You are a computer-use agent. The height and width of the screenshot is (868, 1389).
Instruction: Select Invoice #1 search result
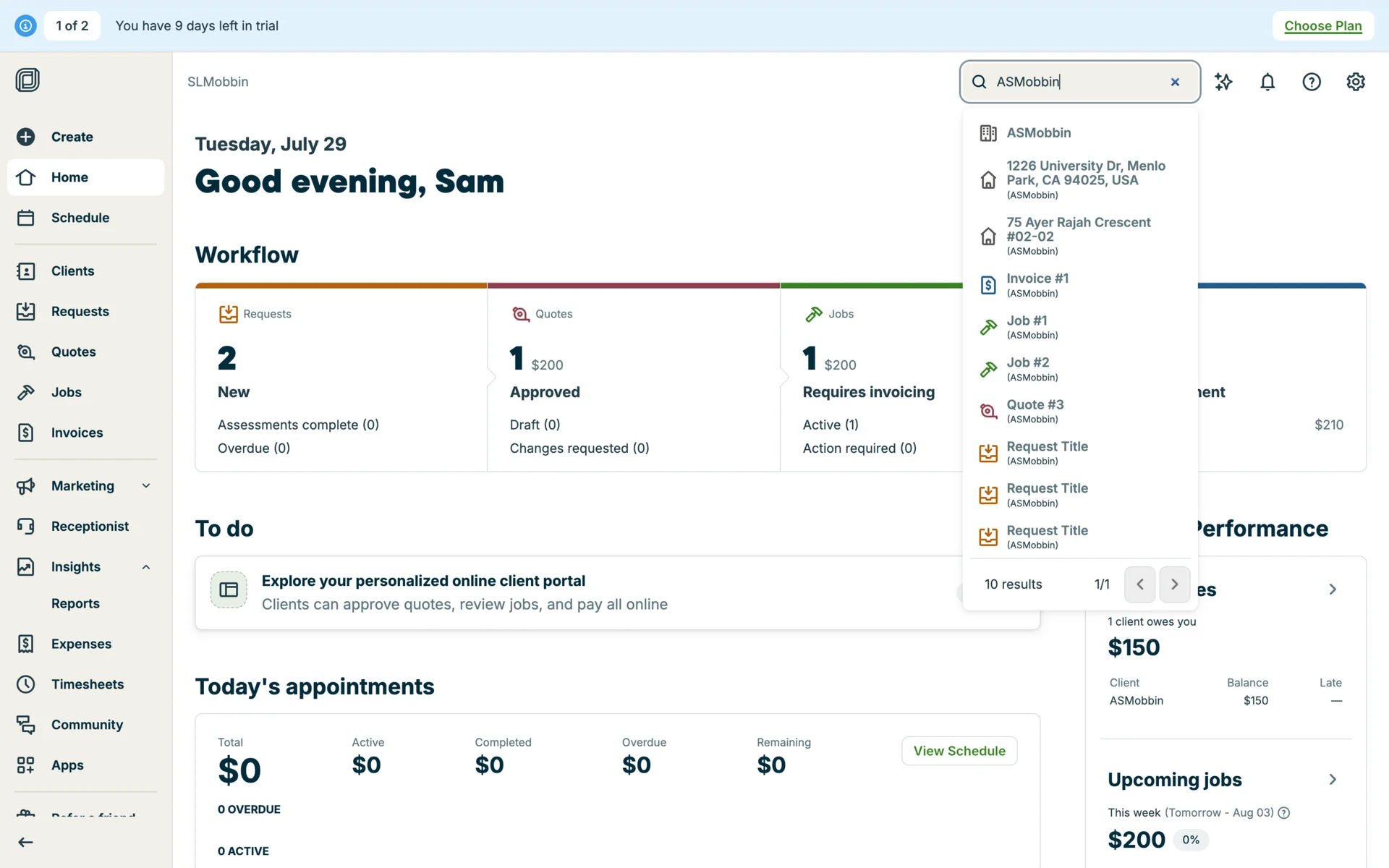coord(1037,284)
